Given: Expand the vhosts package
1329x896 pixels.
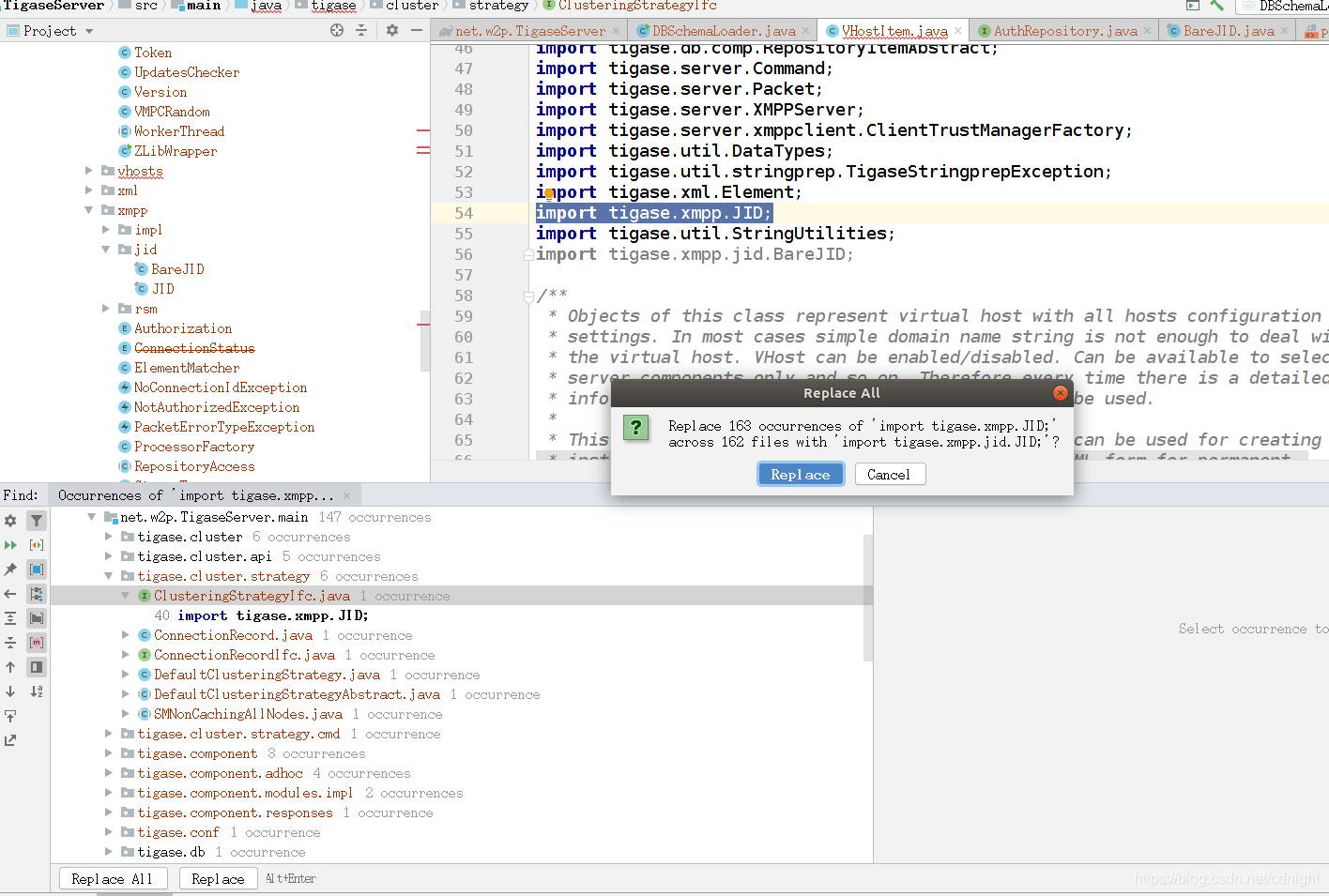Looking at the screenshot, I should (x=89, y=171).
